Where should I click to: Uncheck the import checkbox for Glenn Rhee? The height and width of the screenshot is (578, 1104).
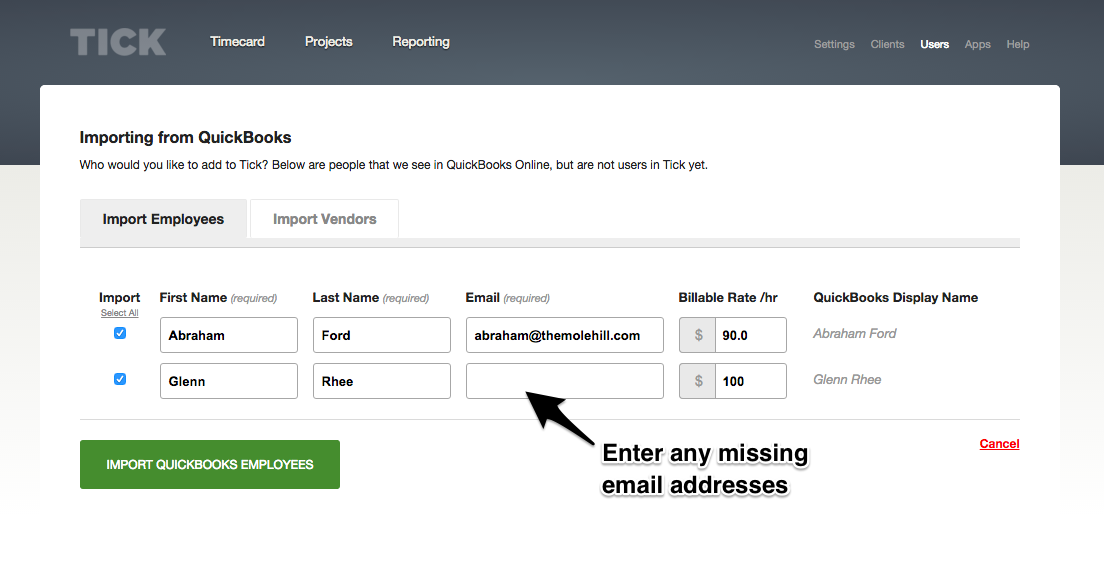point(119,379)
